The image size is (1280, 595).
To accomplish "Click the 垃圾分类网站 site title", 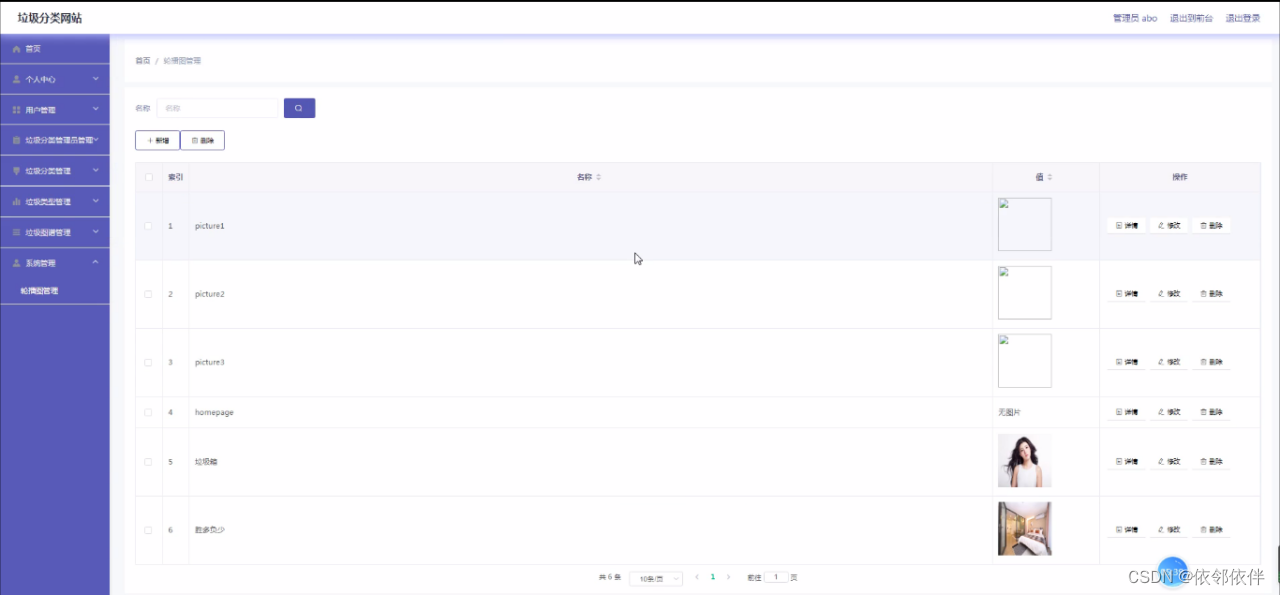I will [49, 18].
